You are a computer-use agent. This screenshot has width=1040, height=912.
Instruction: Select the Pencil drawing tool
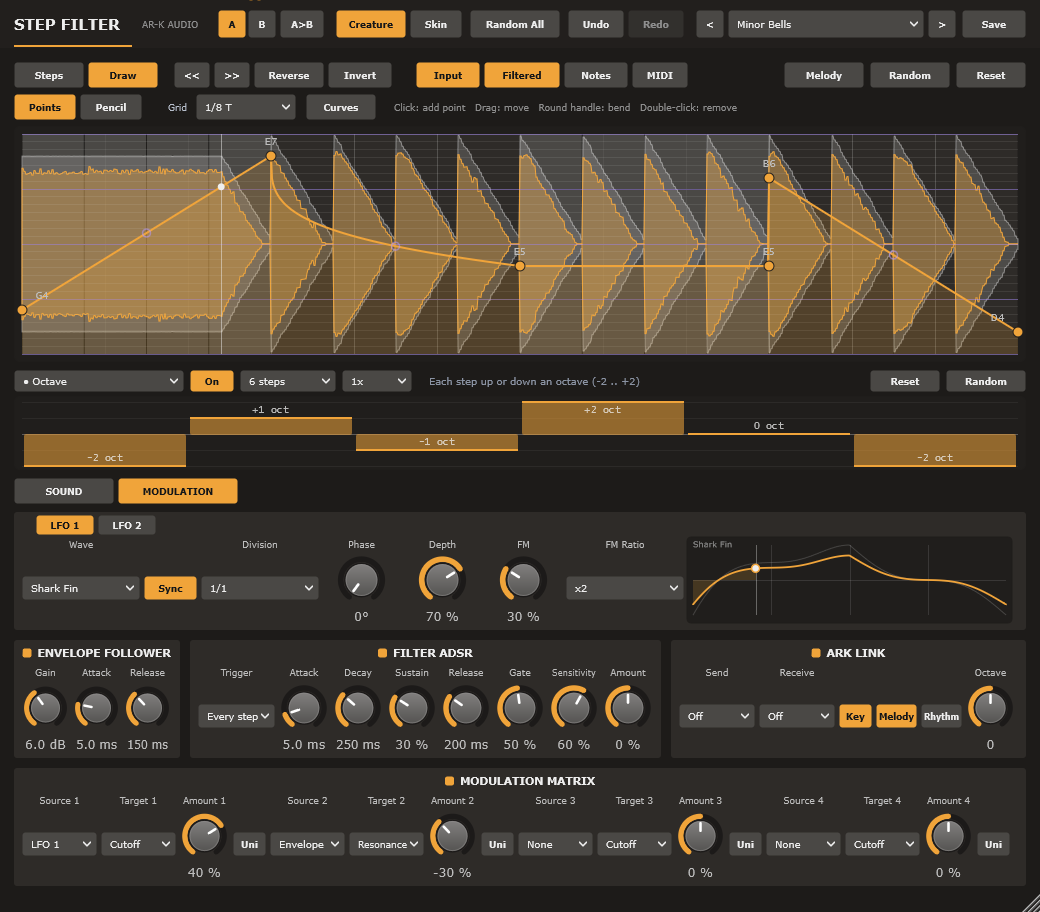(x=111, y=107)
